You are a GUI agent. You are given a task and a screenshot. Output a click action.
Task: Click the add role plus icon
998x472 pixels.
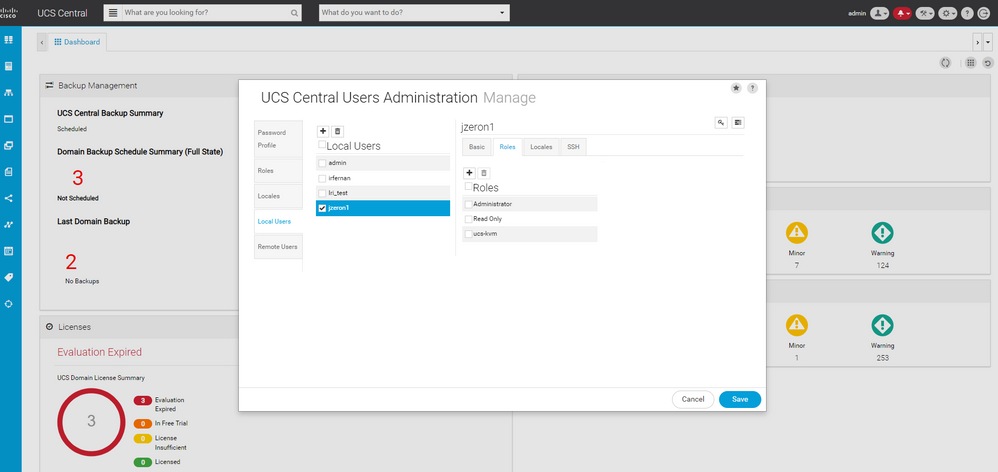click(x=470, y=173)
